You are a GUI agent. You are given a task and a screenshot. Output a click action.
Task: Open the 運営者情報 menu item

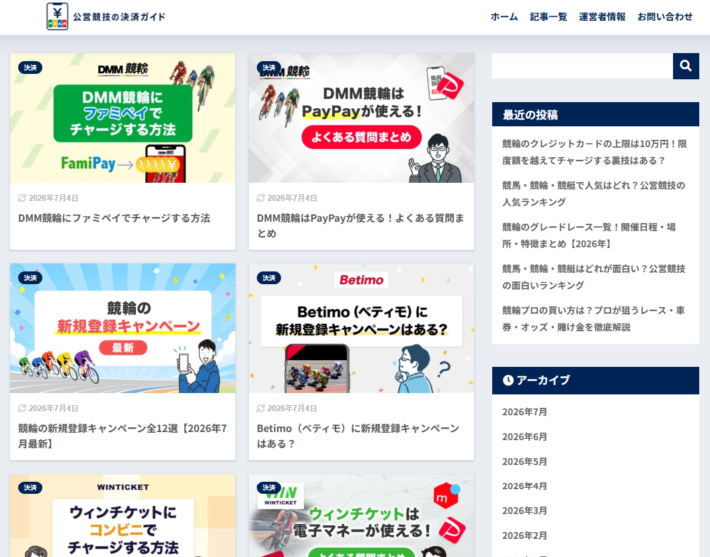(602, 17)
